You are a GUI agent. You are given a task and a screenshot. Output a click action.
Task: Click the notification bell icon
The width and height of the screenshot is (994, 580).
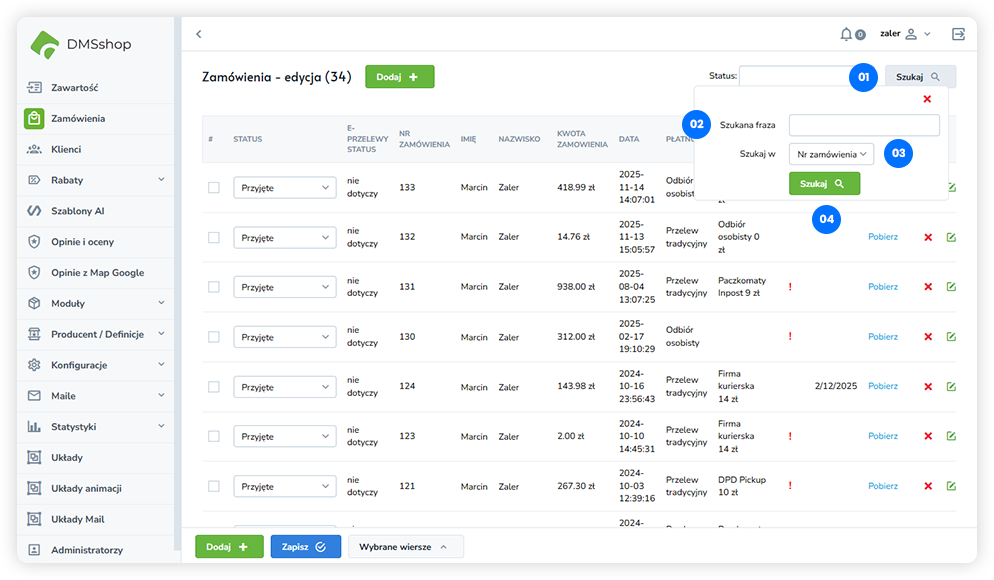click(846, 34)
